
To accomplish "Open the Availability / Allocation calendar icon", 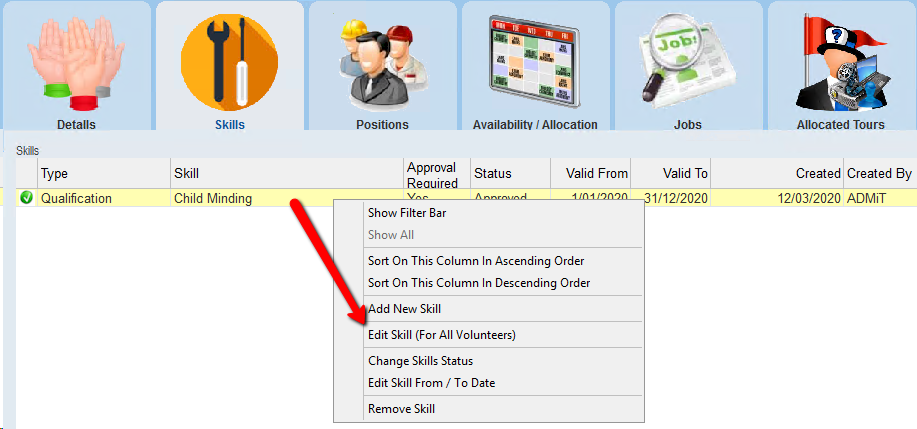I will 534,62.
